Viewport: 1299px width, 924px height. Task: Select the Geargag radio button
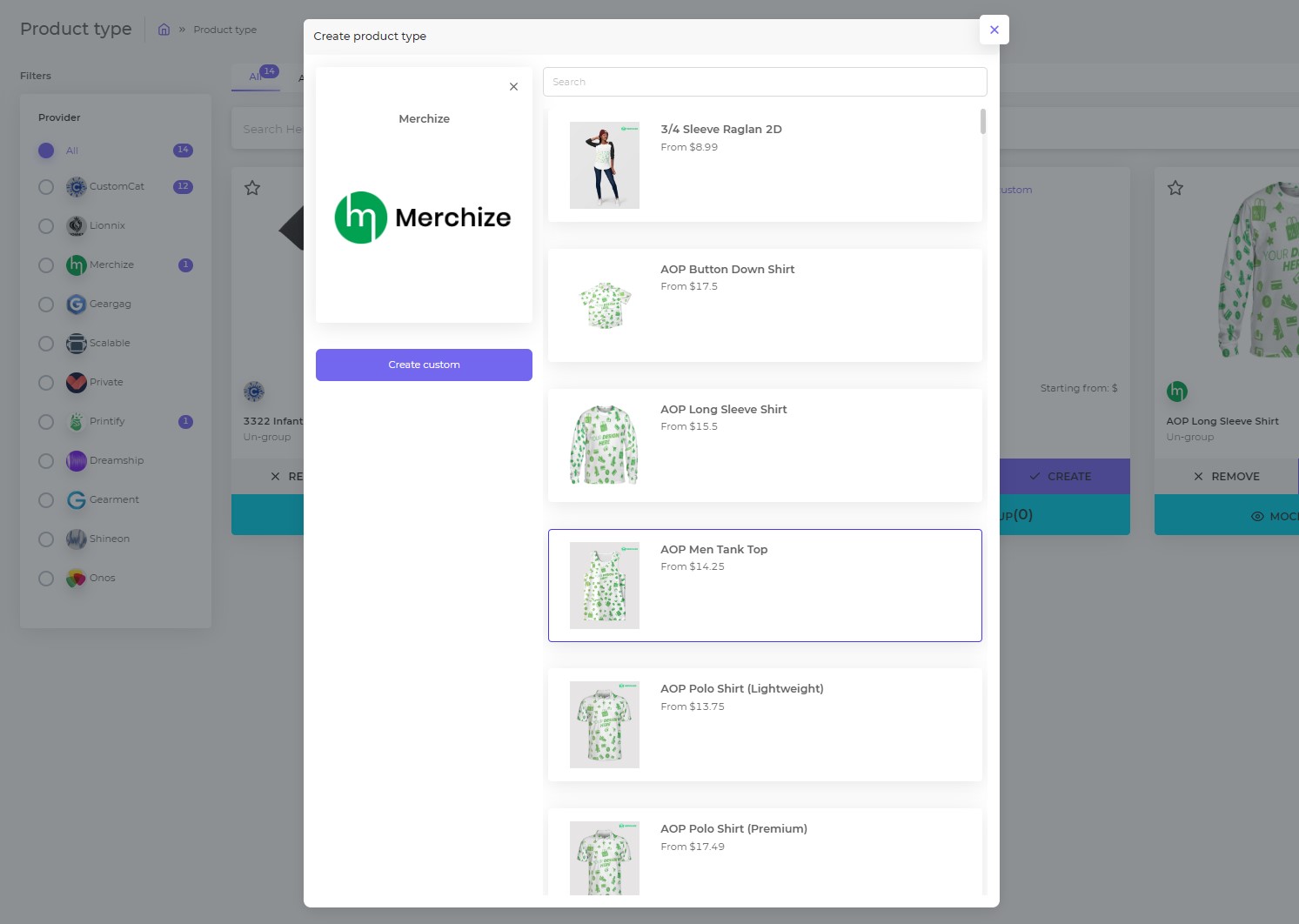[46, 305]
